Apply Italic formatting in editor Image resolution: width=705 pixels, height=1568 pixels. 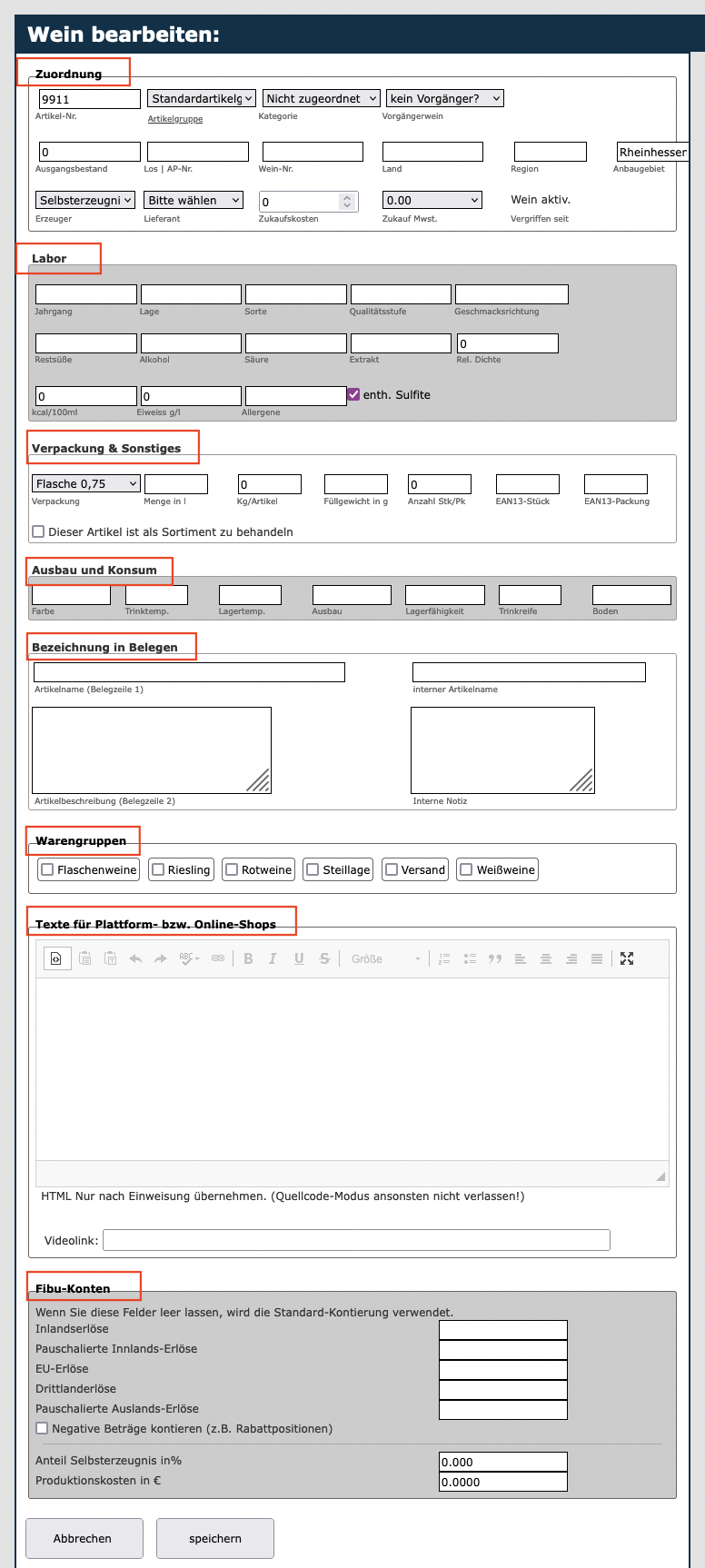point(273,958)
